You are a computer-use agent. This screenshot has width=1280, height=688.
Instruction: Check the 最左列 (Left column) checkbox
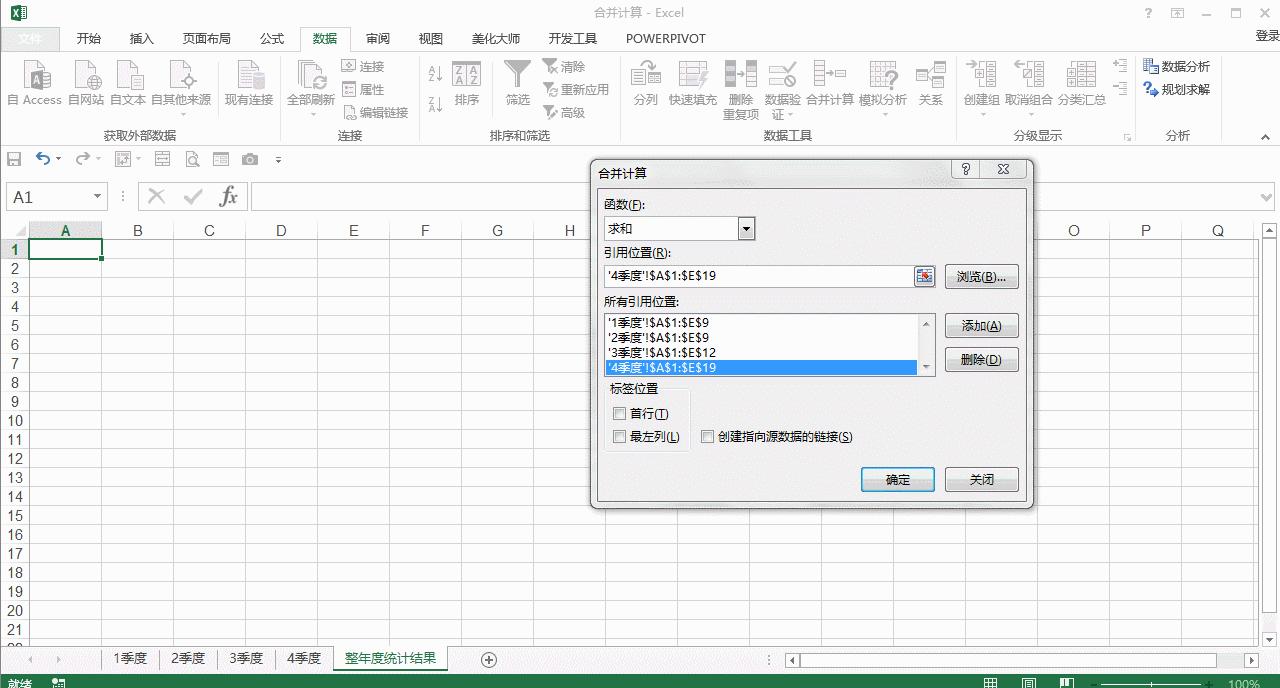(x=619, y=436)
